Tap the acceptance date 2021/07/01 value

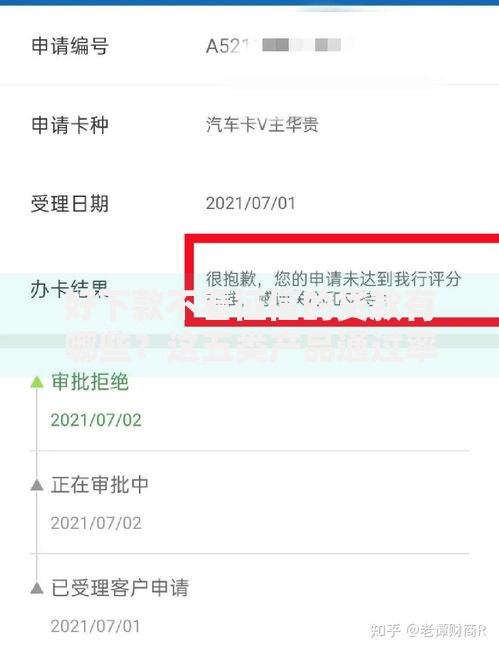pyautogui.click(x=250, y=203)
